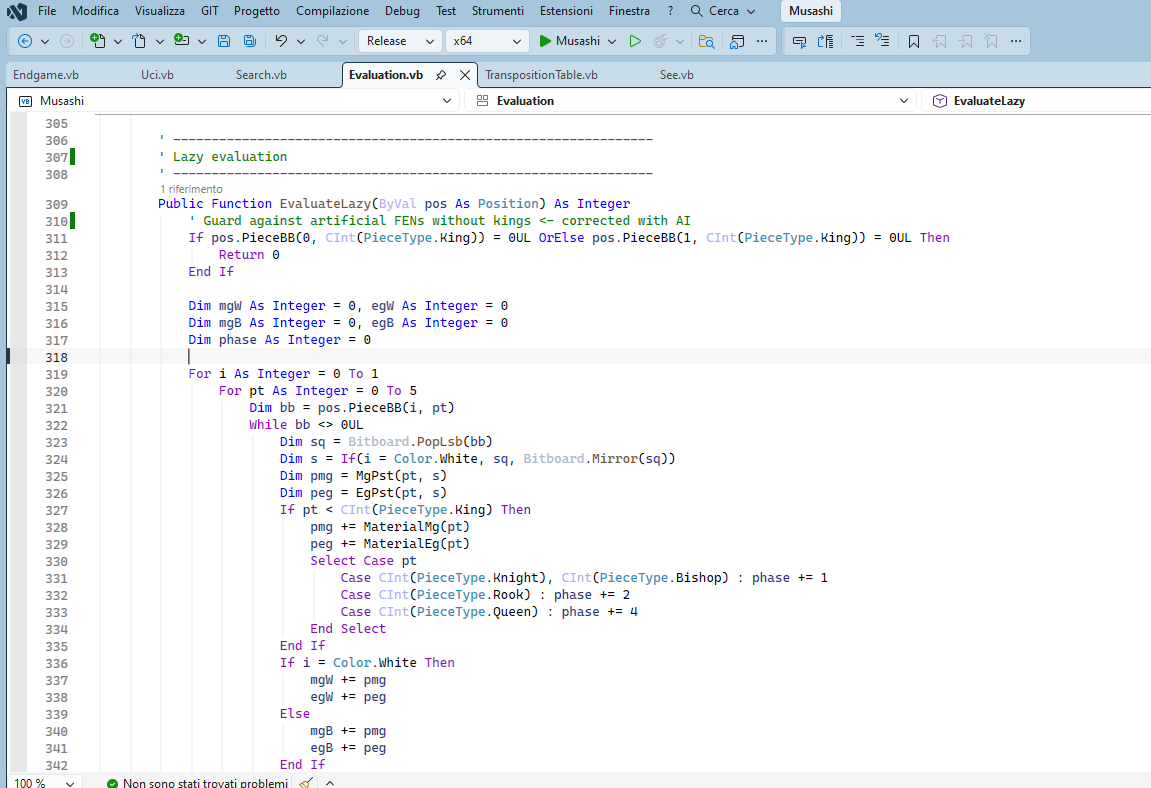Click the Musashi solution name button in title bar
This screenshot has width=1151, height=788.
click(810, 11)
